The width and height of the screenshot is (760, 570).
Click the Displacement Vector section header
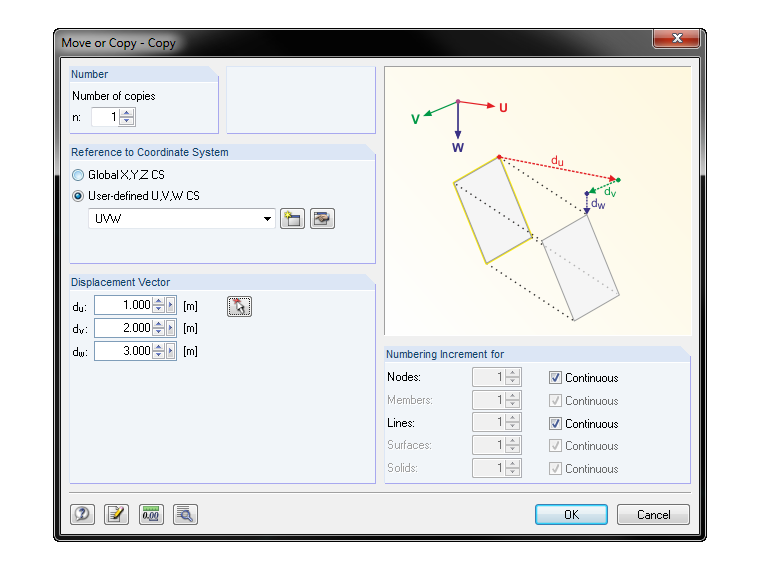(x=121, y=282)
